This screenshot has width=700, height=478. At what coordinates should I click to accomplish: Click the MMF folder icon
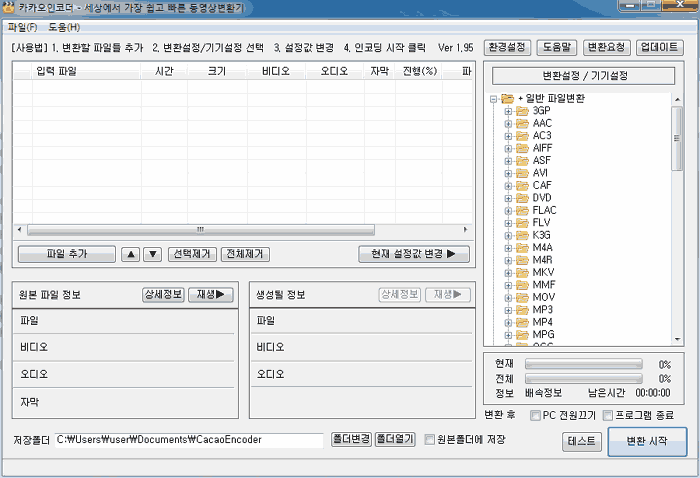click(x=522, y=285)
